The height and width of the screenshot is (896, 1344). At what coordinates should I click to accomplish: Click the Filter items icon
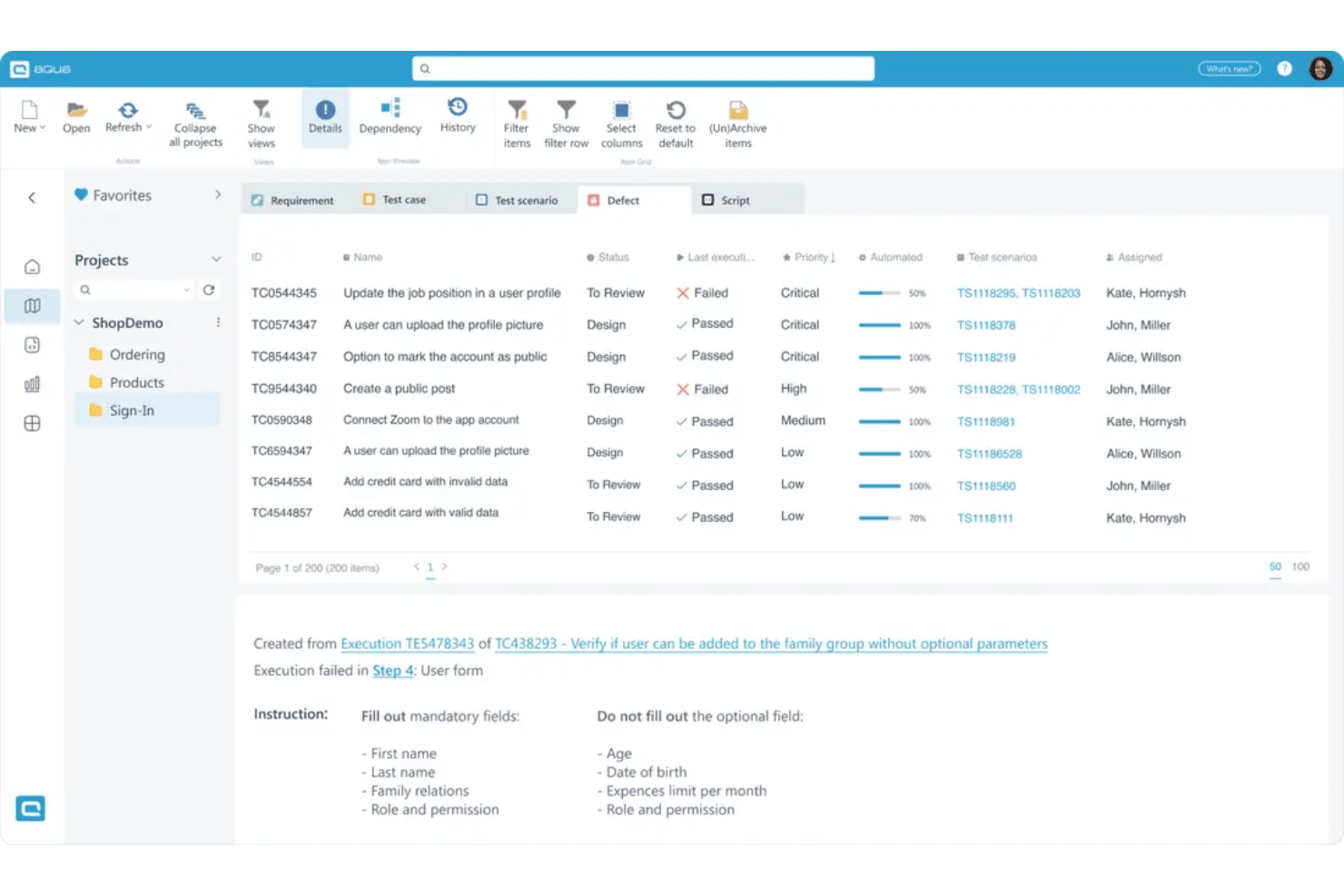517,110
